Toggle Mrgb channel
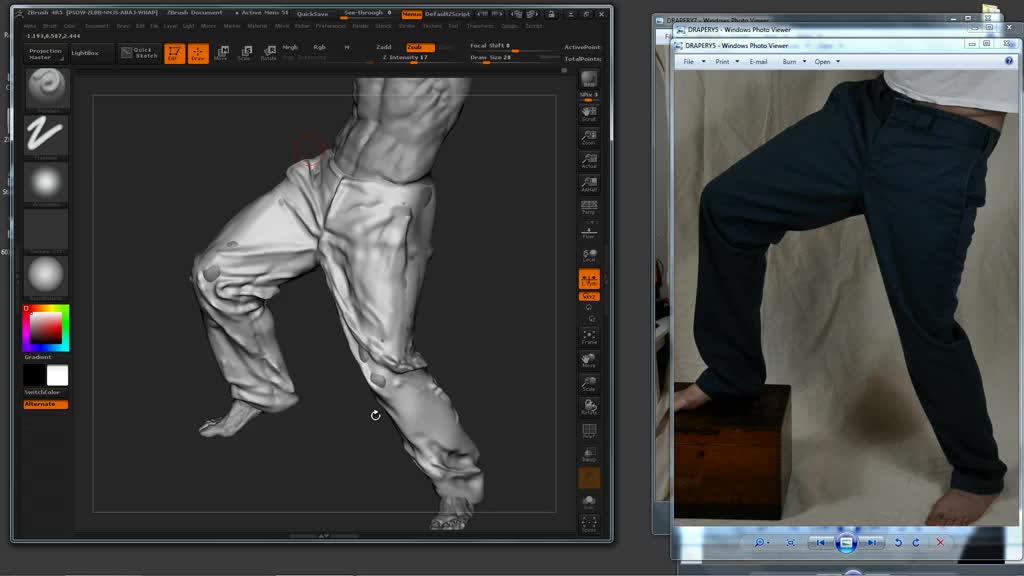The width and height of the screenshot is (1024, 576). pos(290,47)
